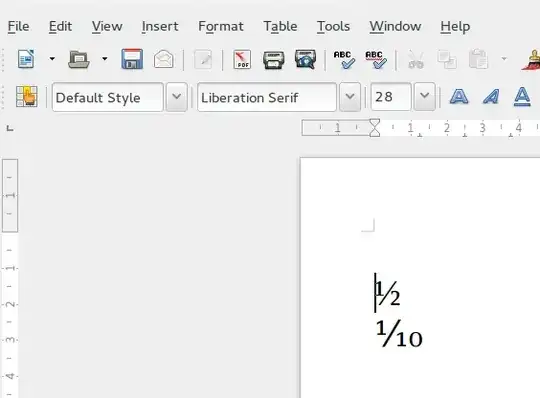Open the Tools menu
The image size is (540, 398).
tap(333, 26)
